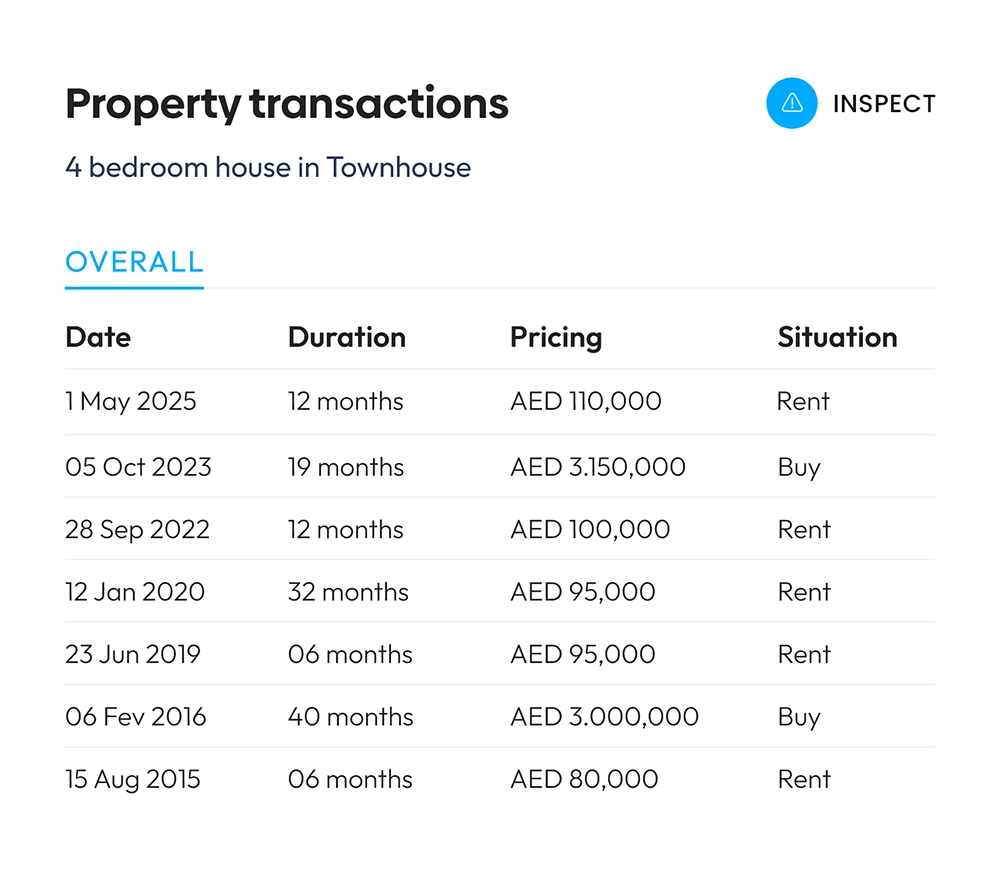Sort by the Situation column header

[x=837, y=337]
